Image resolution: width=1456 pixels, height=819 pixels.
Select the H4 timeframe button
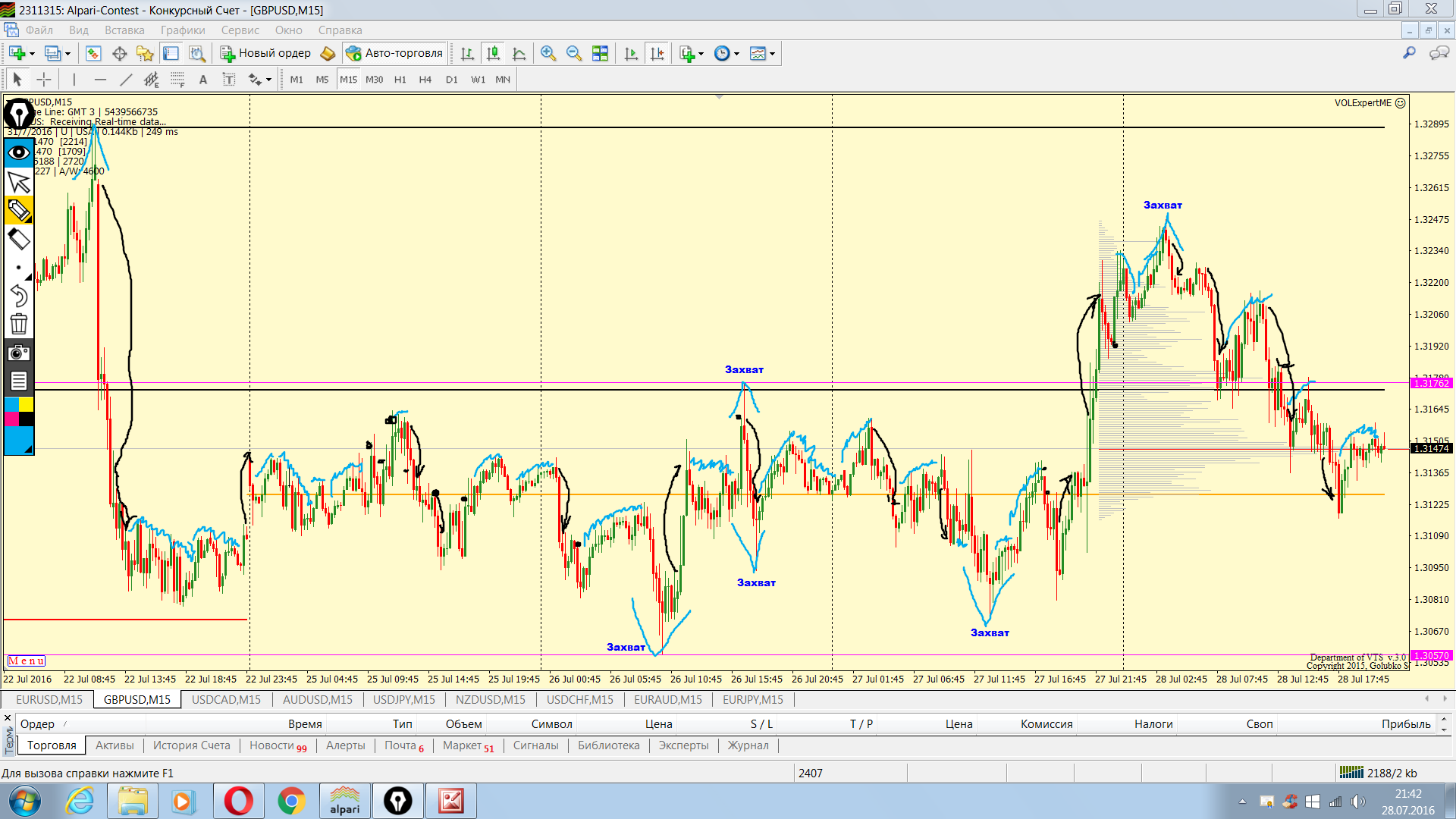tap(425, 80)
